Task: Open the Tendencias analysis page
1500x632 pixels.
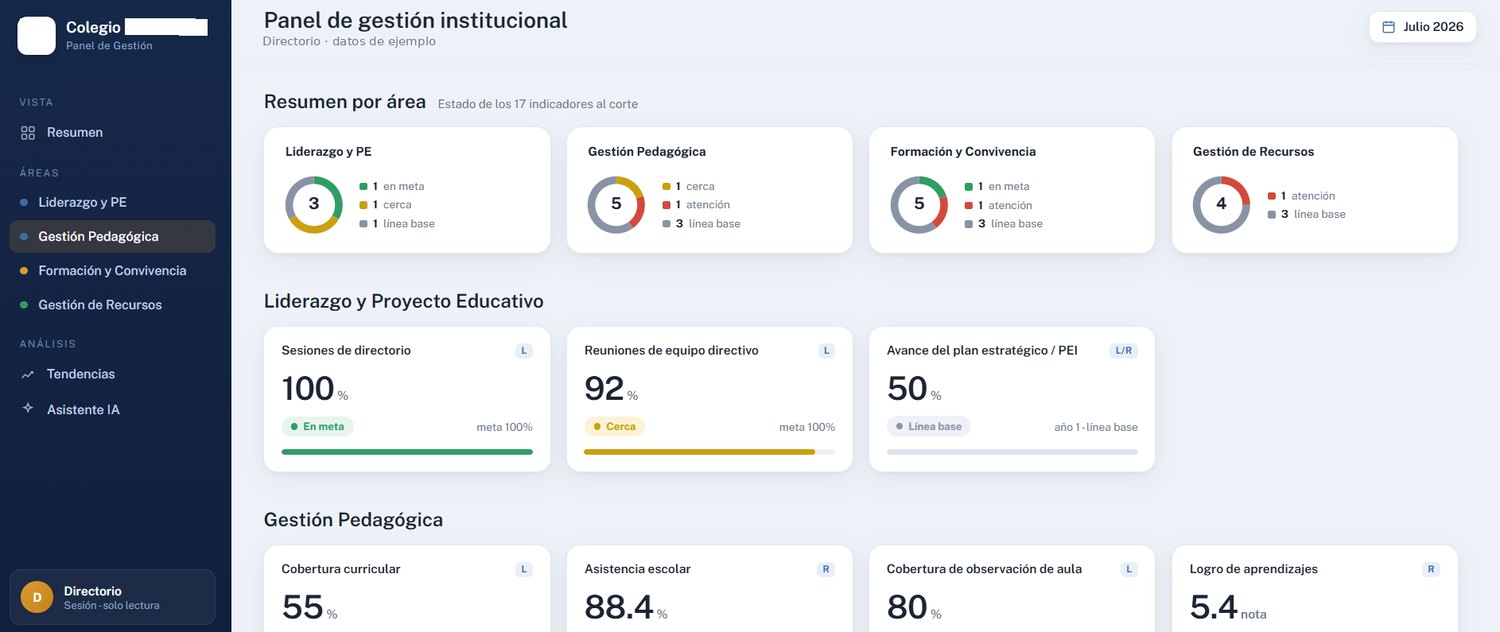Action: pos(112,374)
